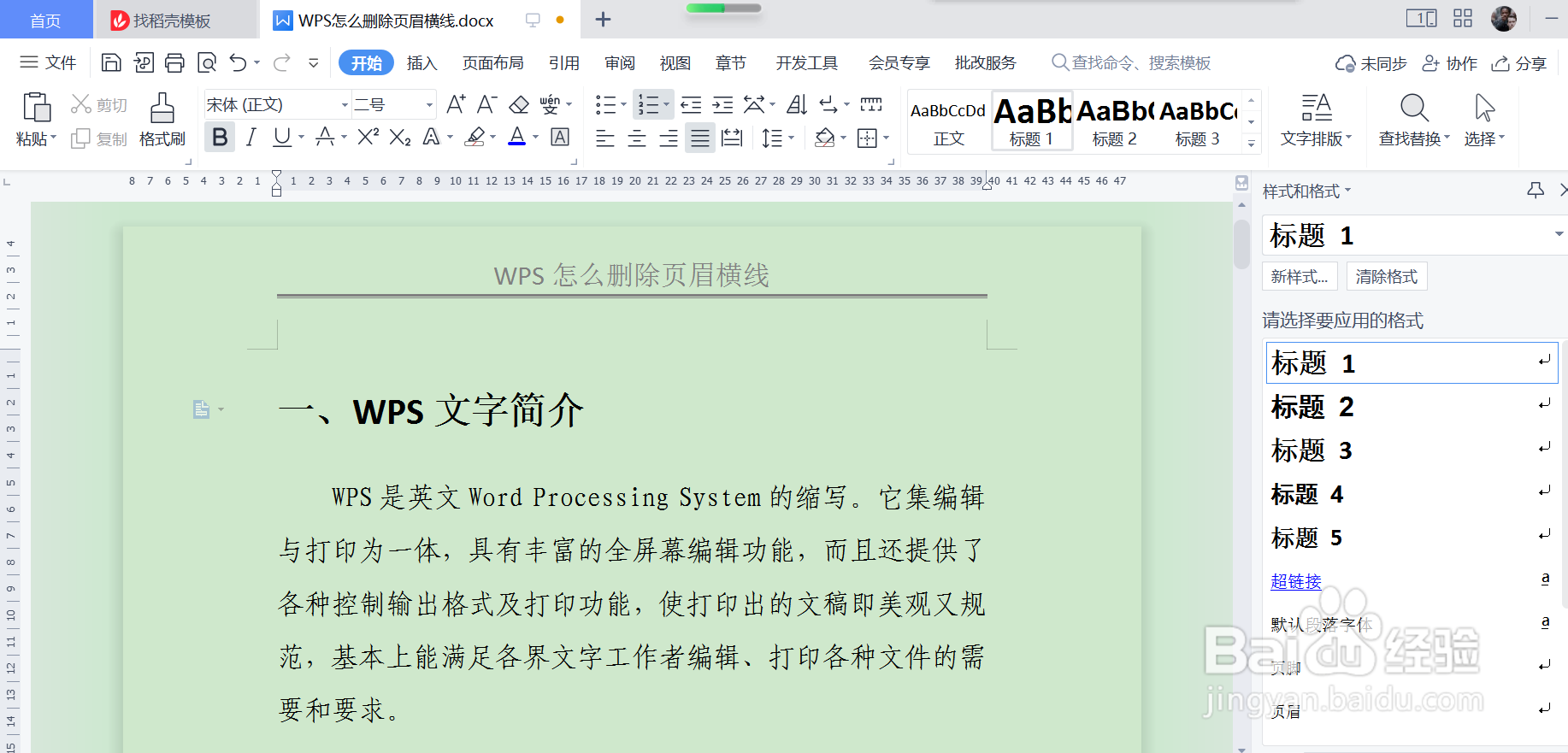Screen dimensions: 1568x753
Task: Click the 超链接 style link
Action: point(1296,581)
